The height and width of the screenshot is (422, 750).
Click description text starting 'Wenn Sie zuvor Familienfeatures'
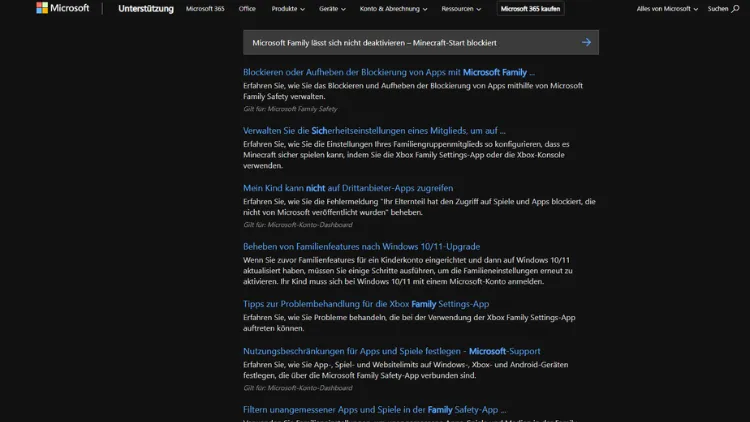click(408, 271)
